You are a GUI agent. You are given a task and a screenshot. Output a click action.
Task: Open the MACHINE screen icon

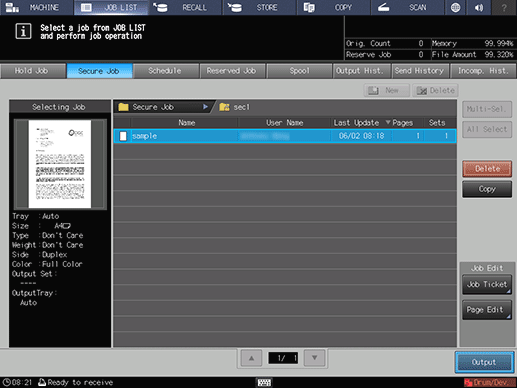click(12, 7)
